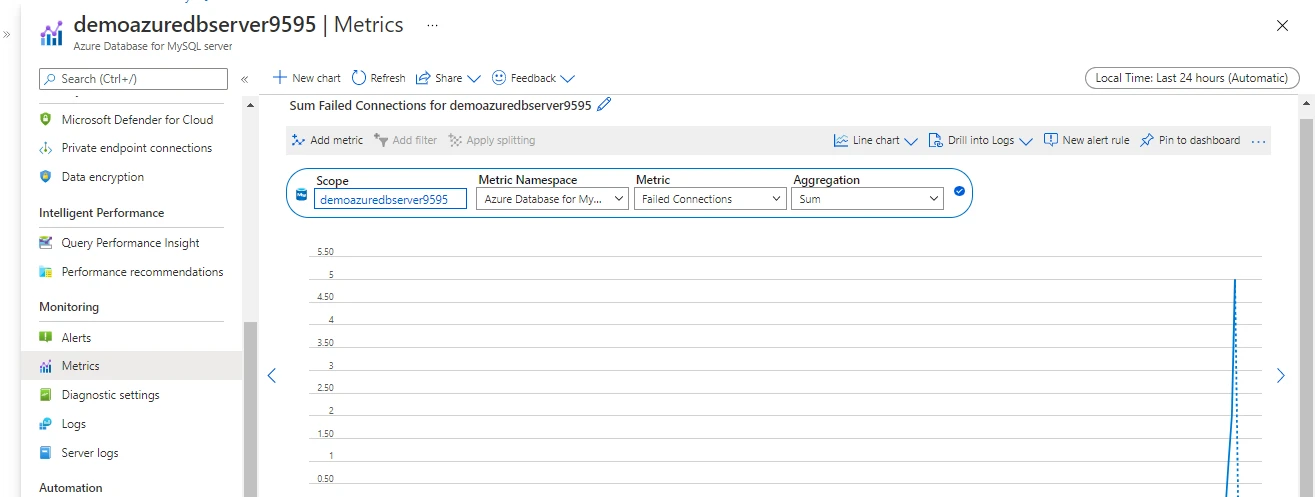Create a New alert rule

tap(1086, 140)
